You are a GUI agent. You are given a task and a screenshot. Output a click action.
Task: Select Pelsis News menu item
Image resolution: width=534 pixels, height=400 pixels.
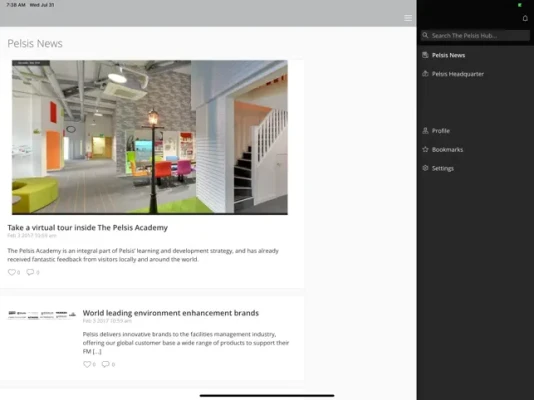448,55
